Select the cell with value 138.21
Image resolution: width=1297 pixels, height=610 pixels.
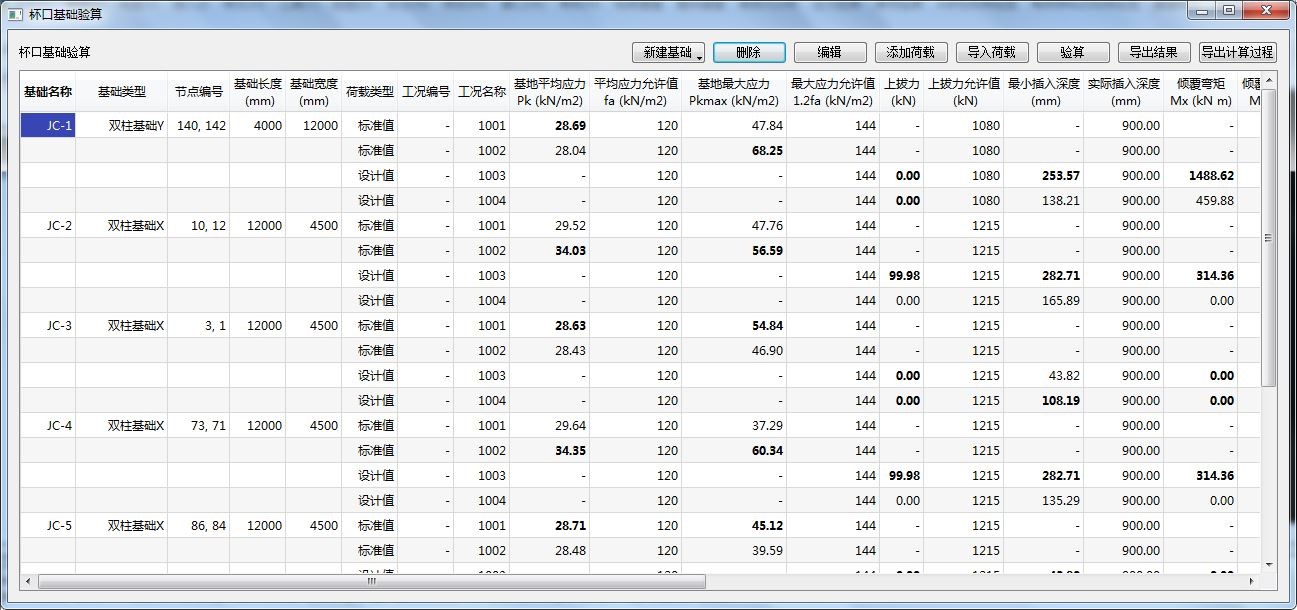click(1043, 201)
